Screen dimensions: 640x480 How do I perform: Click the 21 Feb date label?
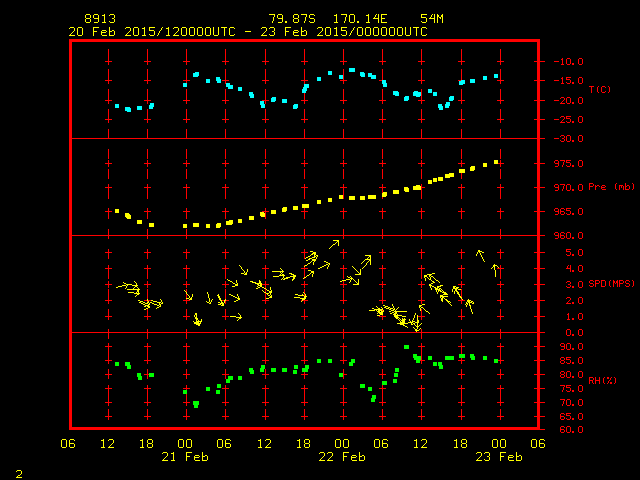click(185, 457)
